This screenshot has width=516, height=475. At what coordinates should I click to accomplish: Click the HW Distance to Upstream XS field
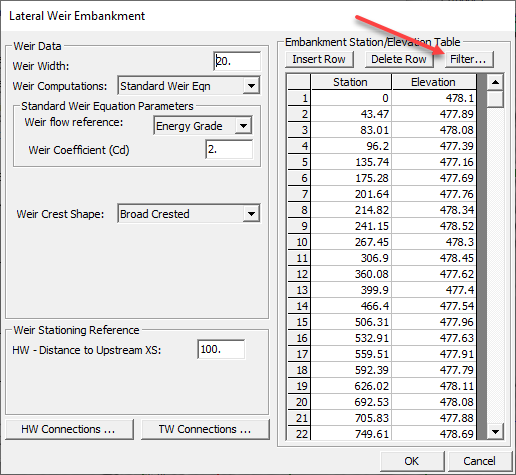[221, 349]
